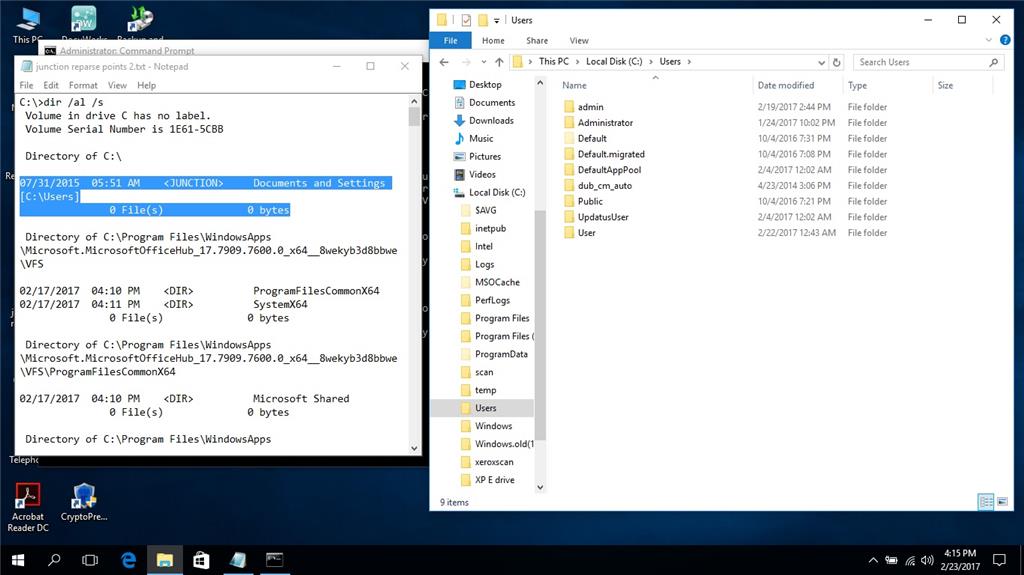Launch Microsoft Edge from the taskbar

tap(129, 560)
